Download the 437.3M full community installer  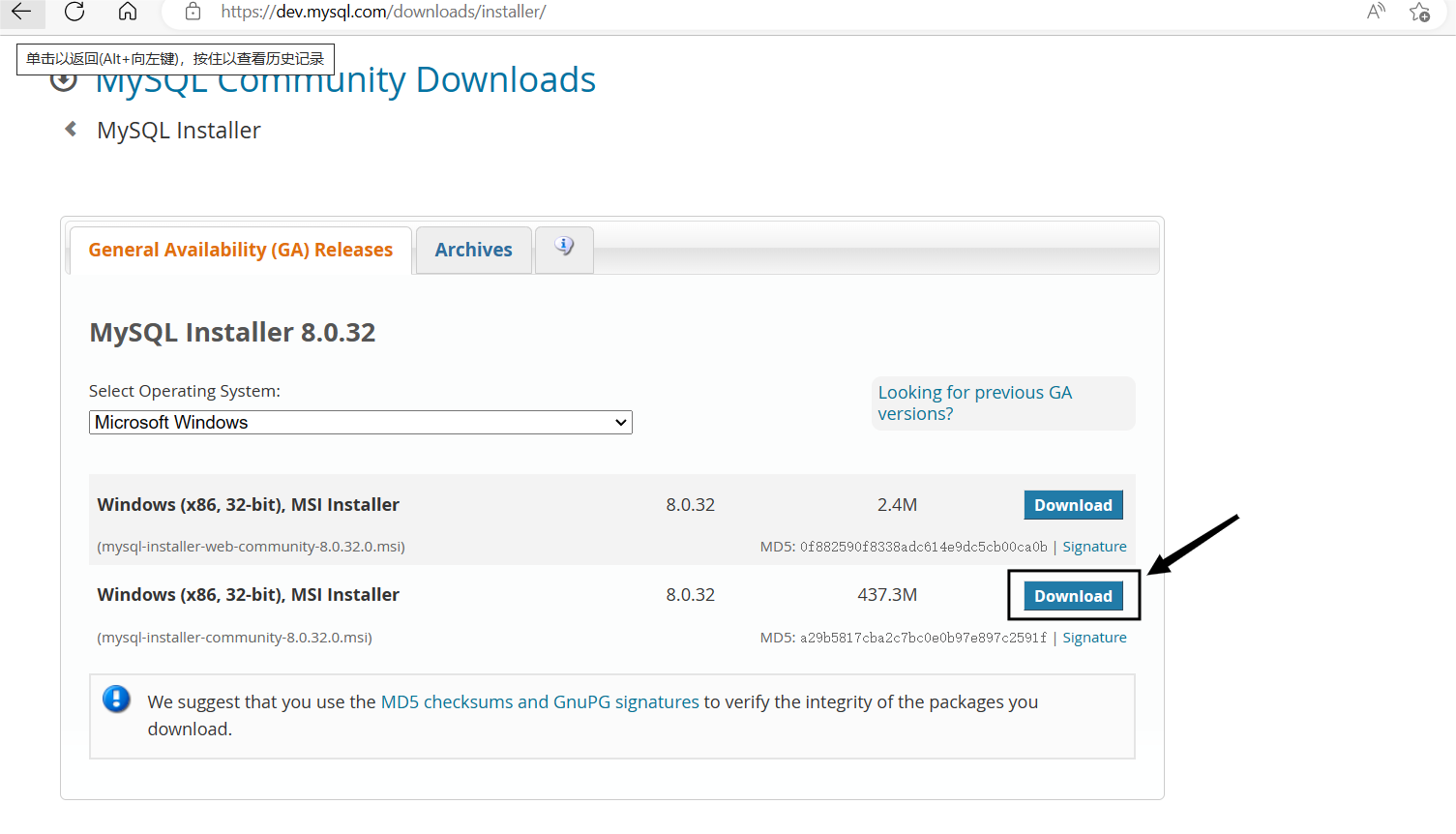1073,595
